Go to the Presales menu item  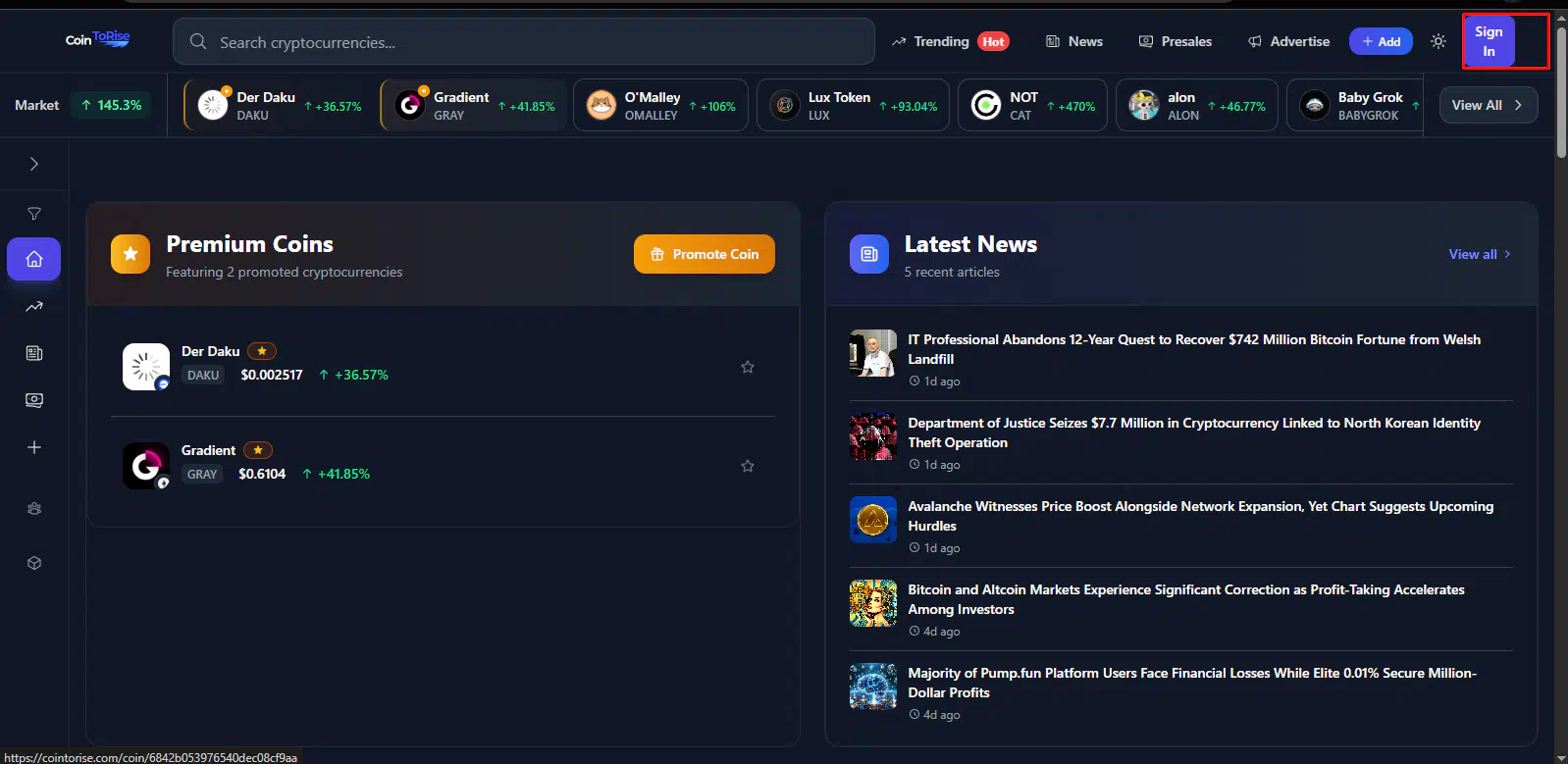pyautogui.click(x=1175, y=41)
